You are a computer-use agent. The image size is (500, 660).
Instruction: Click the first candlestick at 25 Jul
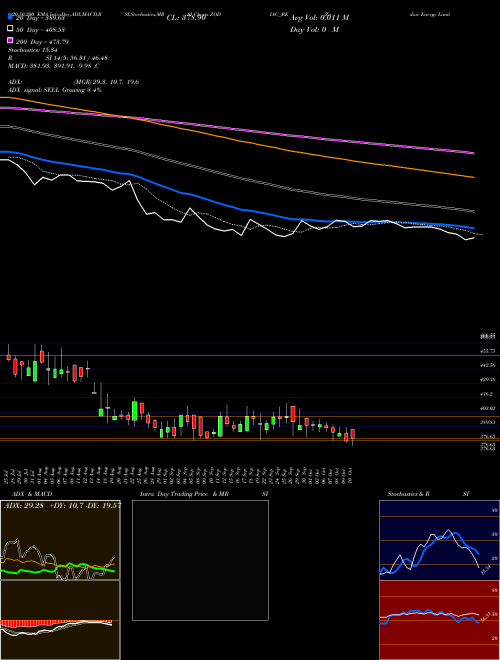click(x=8, y=356)
